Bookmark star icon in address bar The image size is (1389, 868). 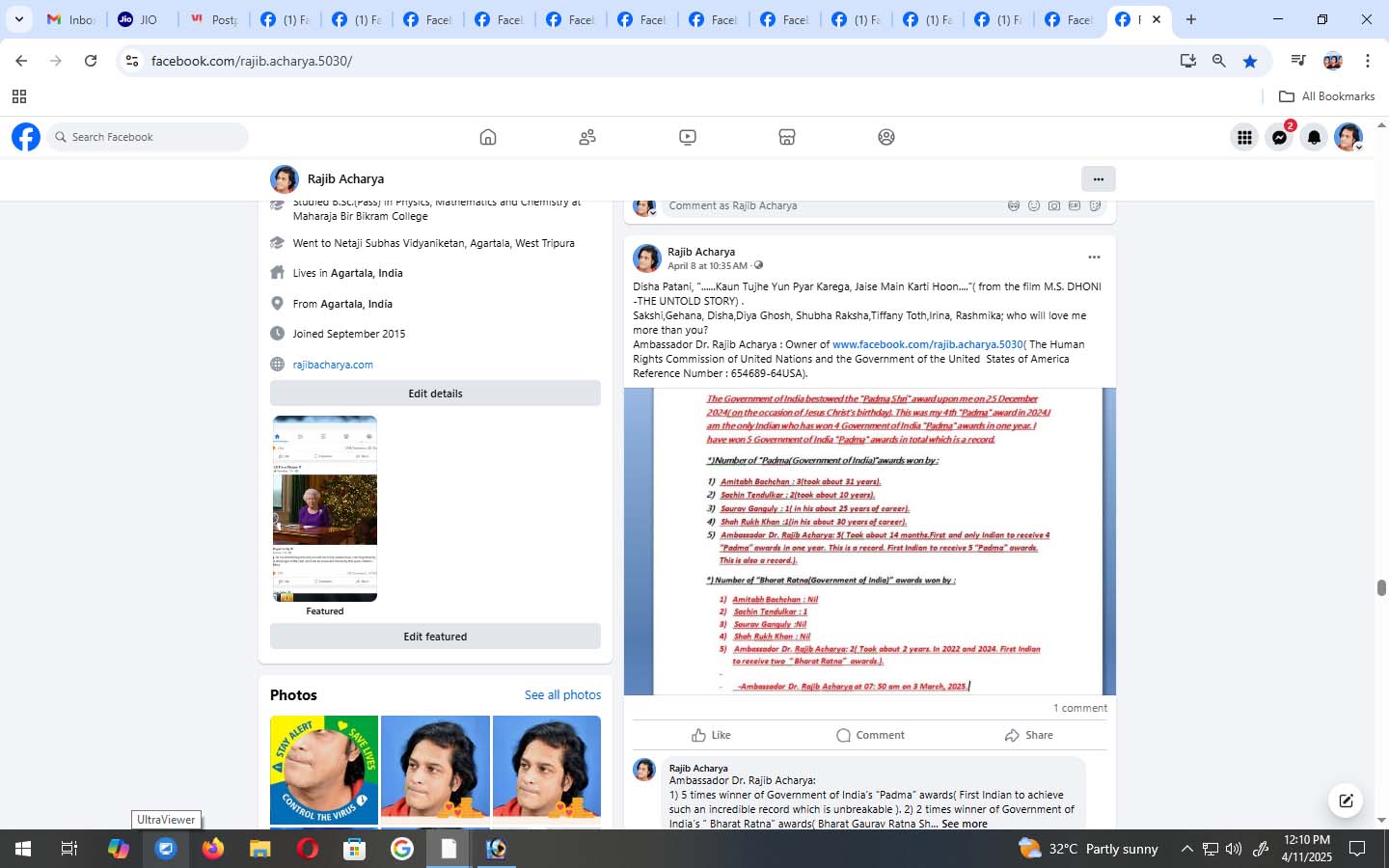coord(1250,61)
